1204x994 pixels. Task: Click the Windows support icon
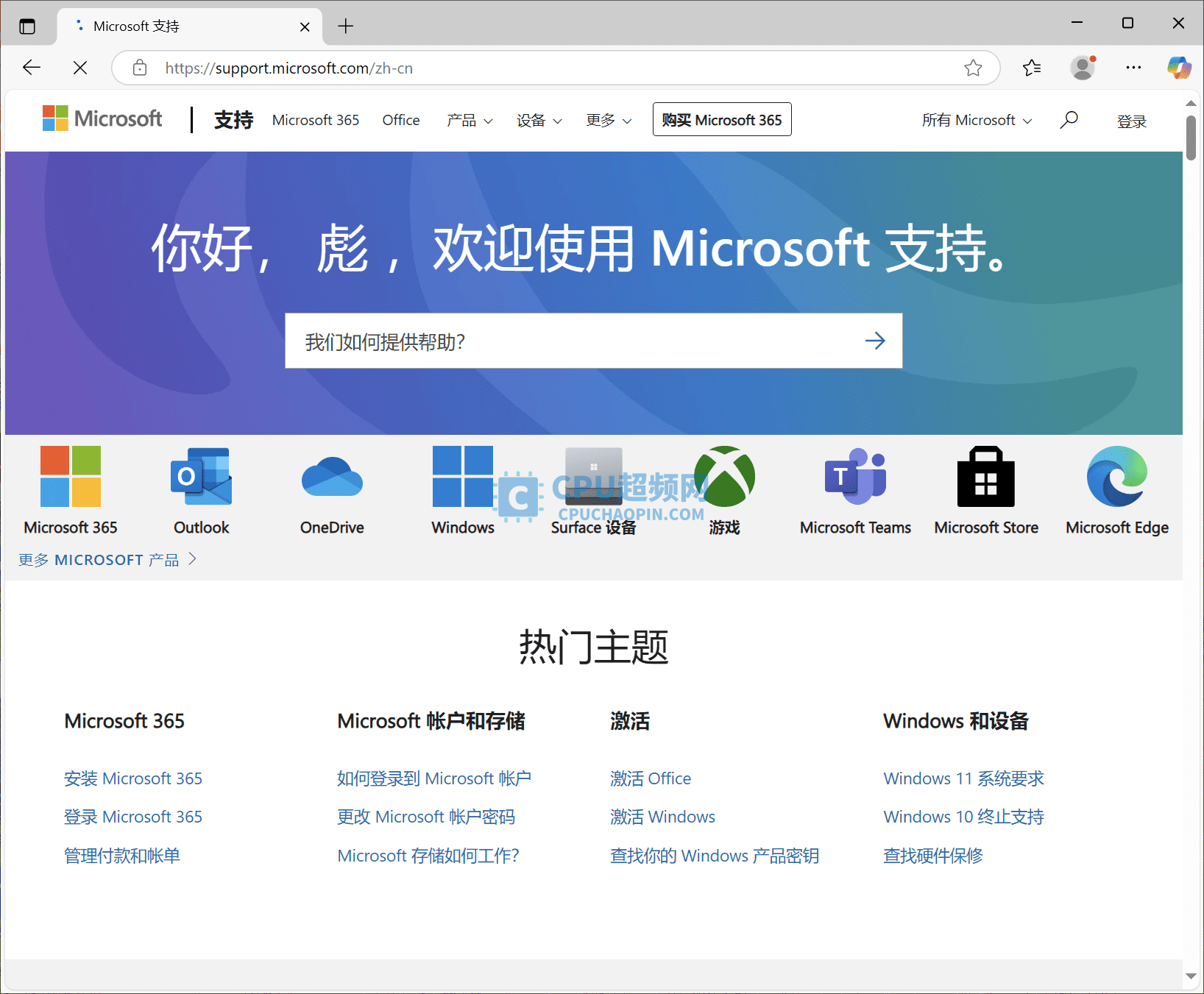[x=462, y=477]
